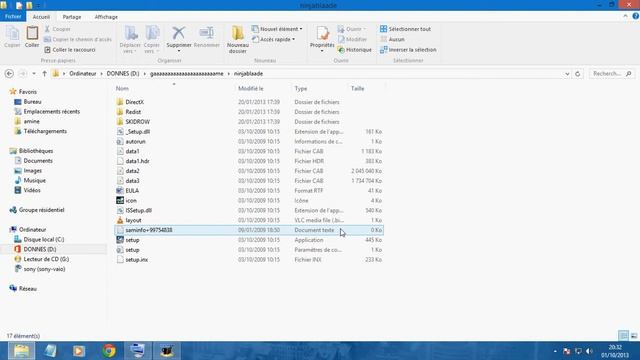Select Emplacements récents
The height and width of the screenshot is (360, 640).
click(51, 111)
